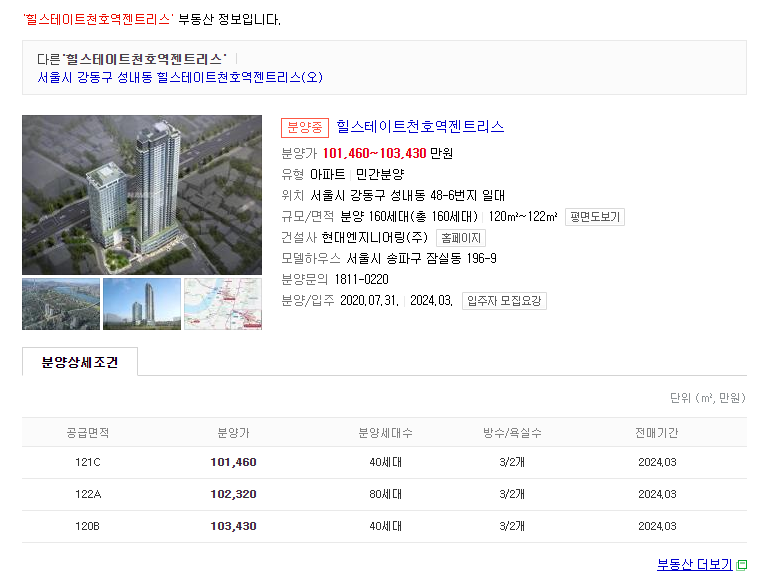Screen dimensions: 772x583
Task: Select the 분양상세조건 tab
Action: (80, 362)
